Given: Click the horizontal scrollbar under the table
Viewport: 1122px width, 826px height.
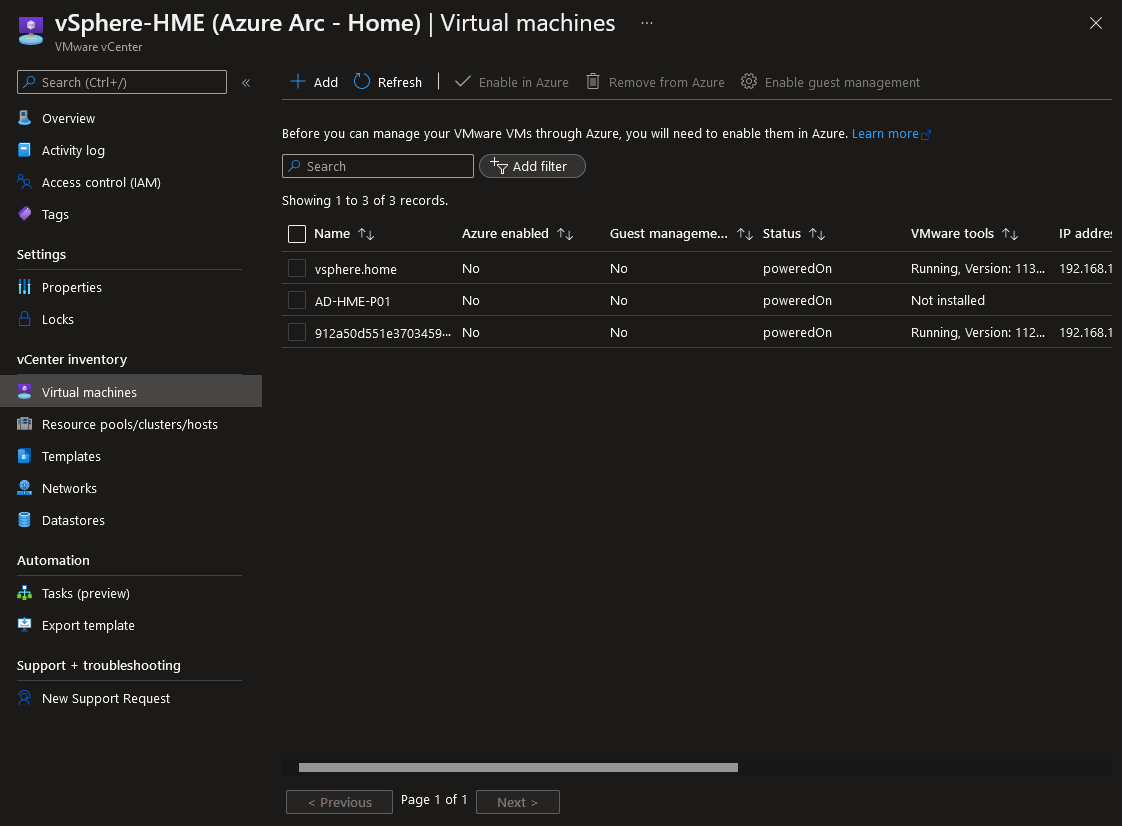Looking at the screenshot, I should point(518,767).
